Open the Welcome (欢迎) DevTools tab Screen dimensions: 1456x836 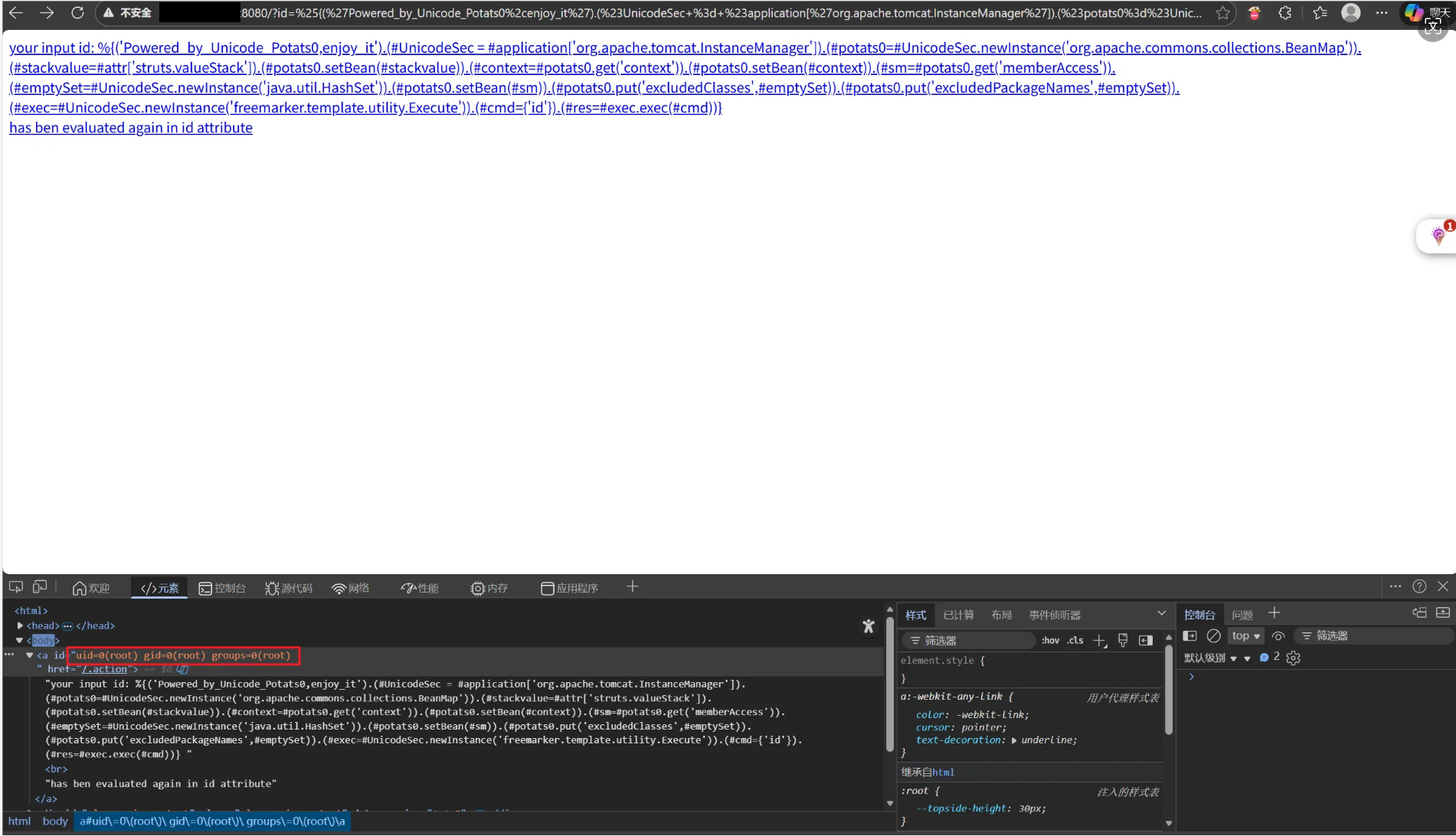coord(91,588)
